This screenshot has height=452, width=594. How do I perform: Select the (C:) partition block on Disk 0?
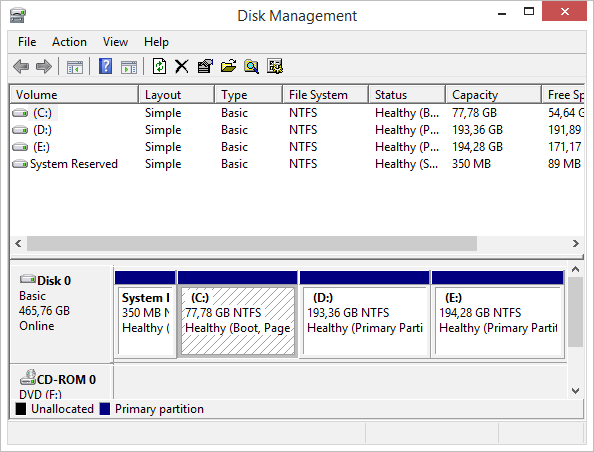(x=238, y=314)
